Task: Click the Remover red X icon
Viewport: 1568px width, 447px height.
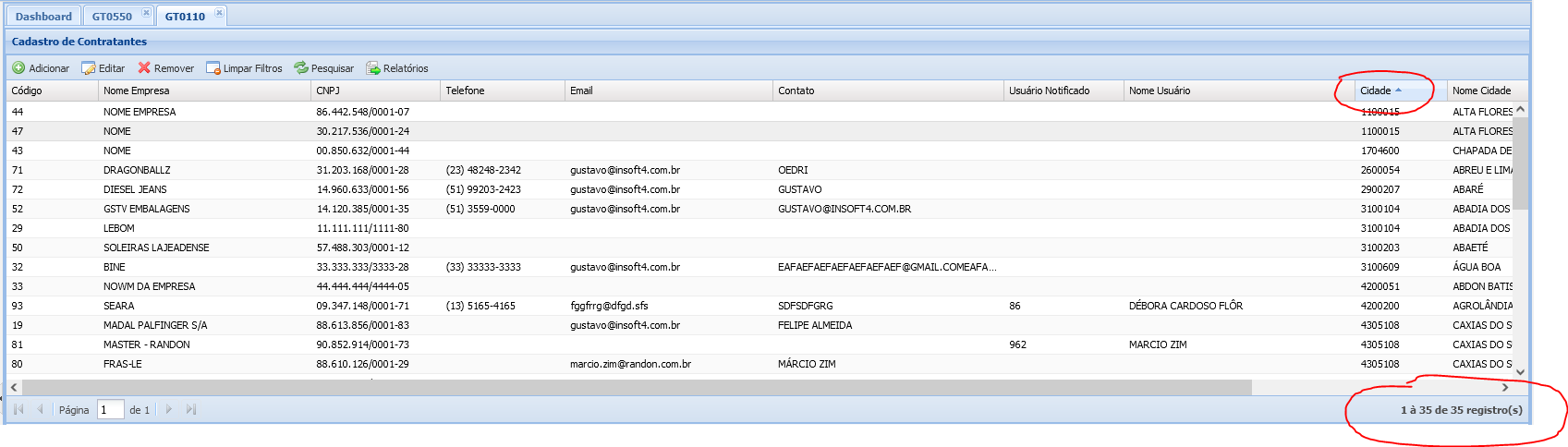Action: 144,68
